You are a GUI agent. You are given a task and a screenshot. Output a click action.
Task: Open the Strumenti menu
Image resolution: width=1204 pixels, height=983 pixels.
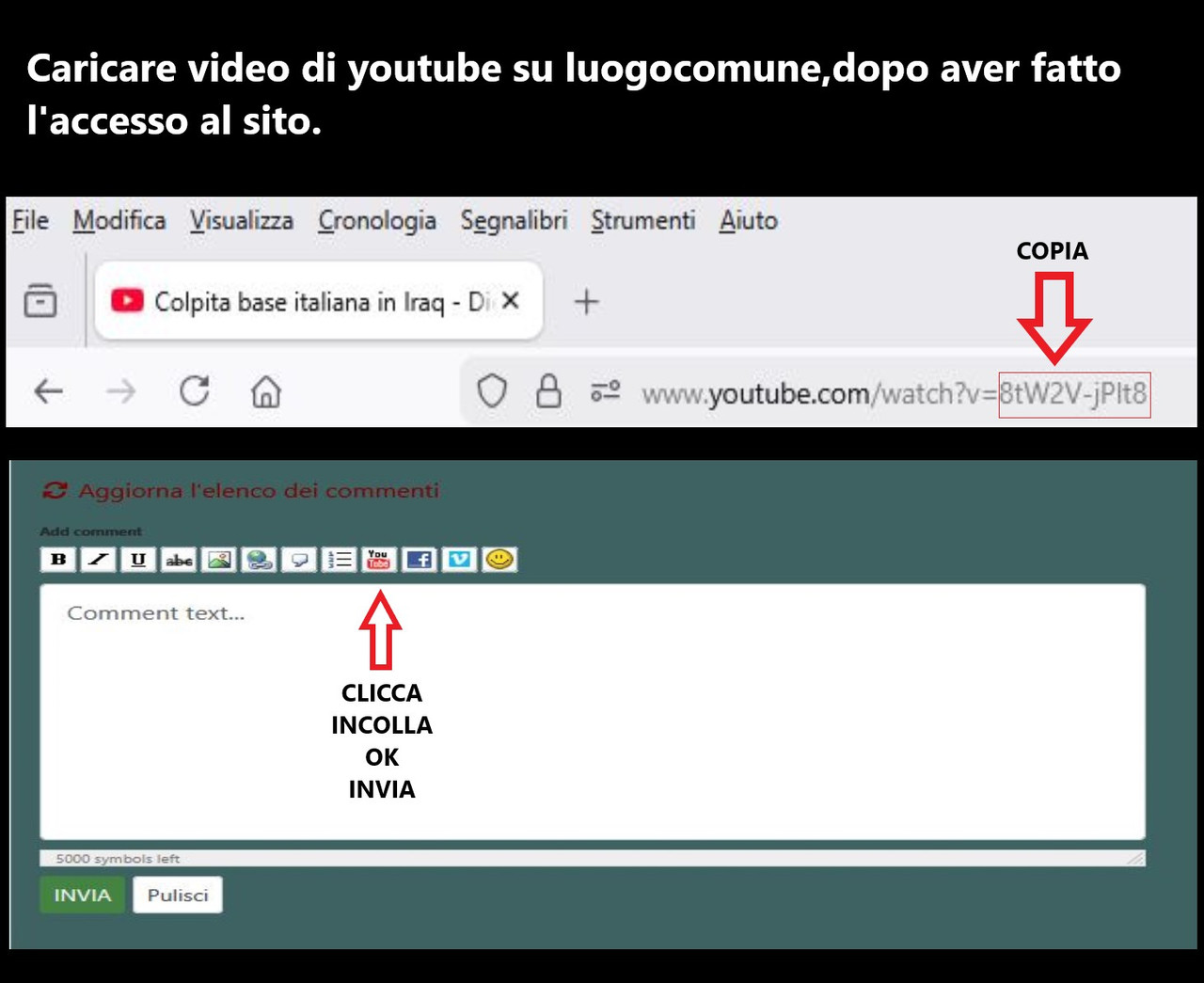[x=643, y=221]
